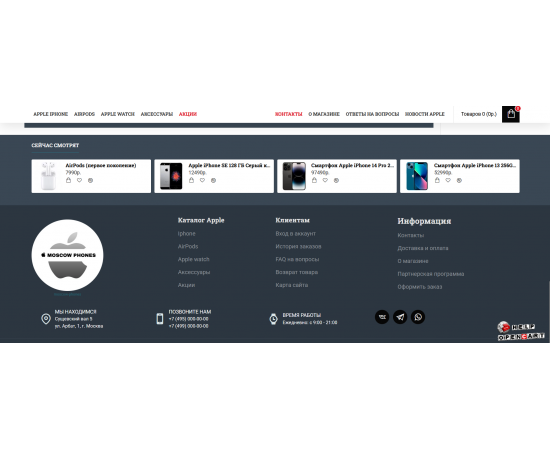Image resolution: width=550 pixels, height=450 pixels.
Task: Click the Moscow Phones footer logo
Action: point(67,255)
